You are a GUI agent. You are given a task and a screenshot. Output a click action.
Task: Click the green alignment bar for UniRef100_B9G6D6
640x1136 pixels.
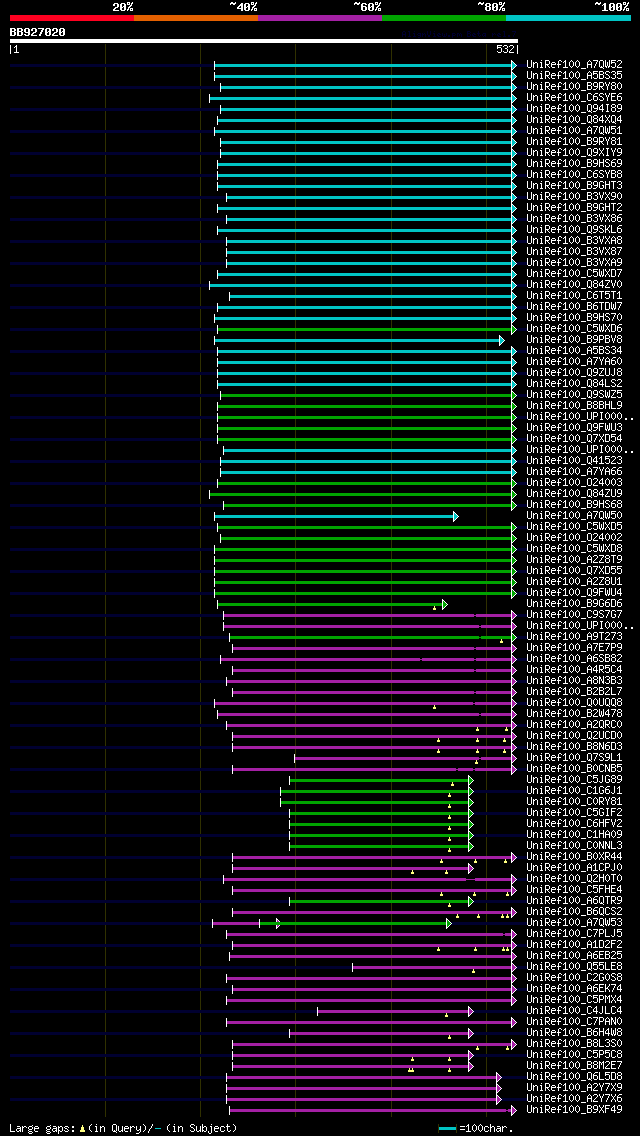pyautogui.click(x=332, y=604)
